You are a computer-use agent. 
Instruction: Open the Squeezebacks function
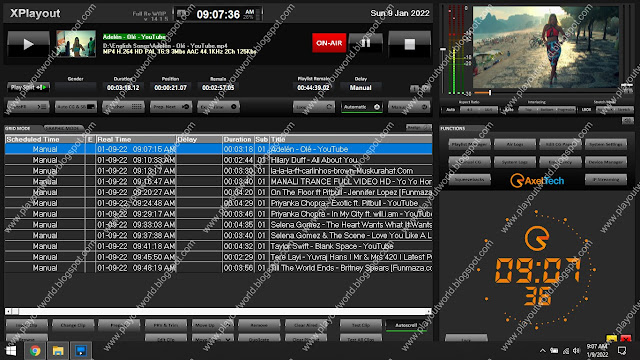469,180
